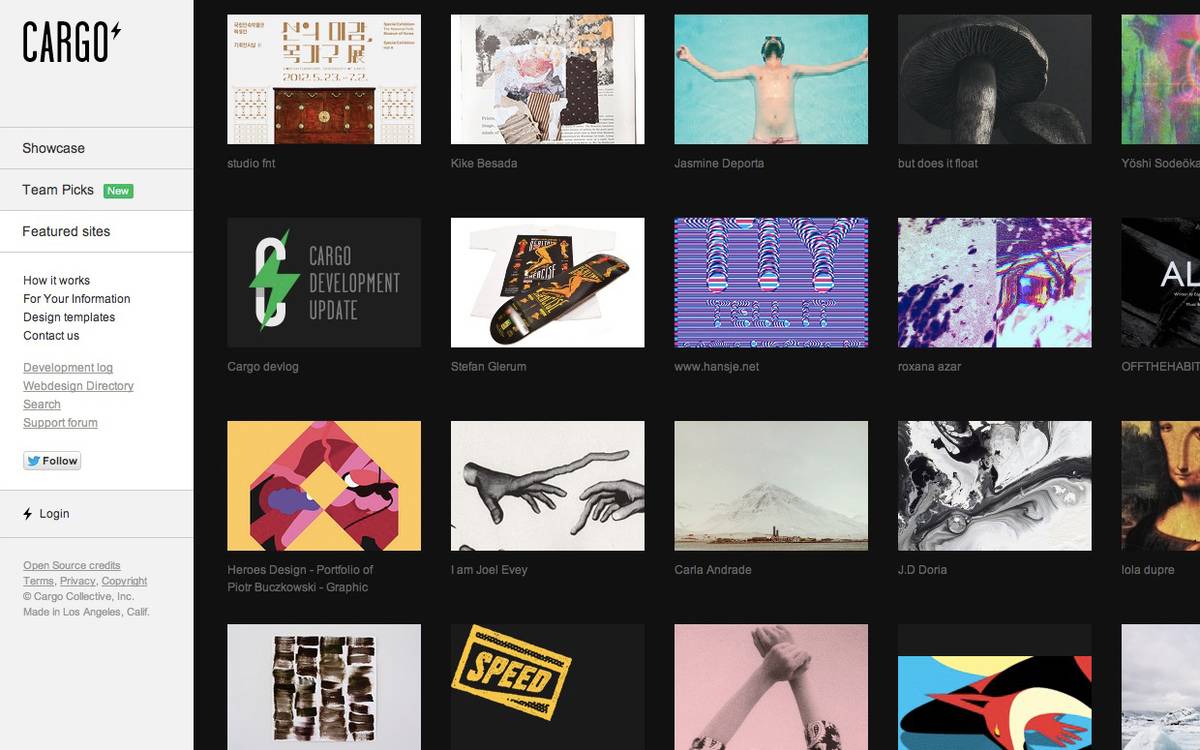
Task: Open the Jasmine Deporta swimmer thumbnail
Action: point(771,79)
